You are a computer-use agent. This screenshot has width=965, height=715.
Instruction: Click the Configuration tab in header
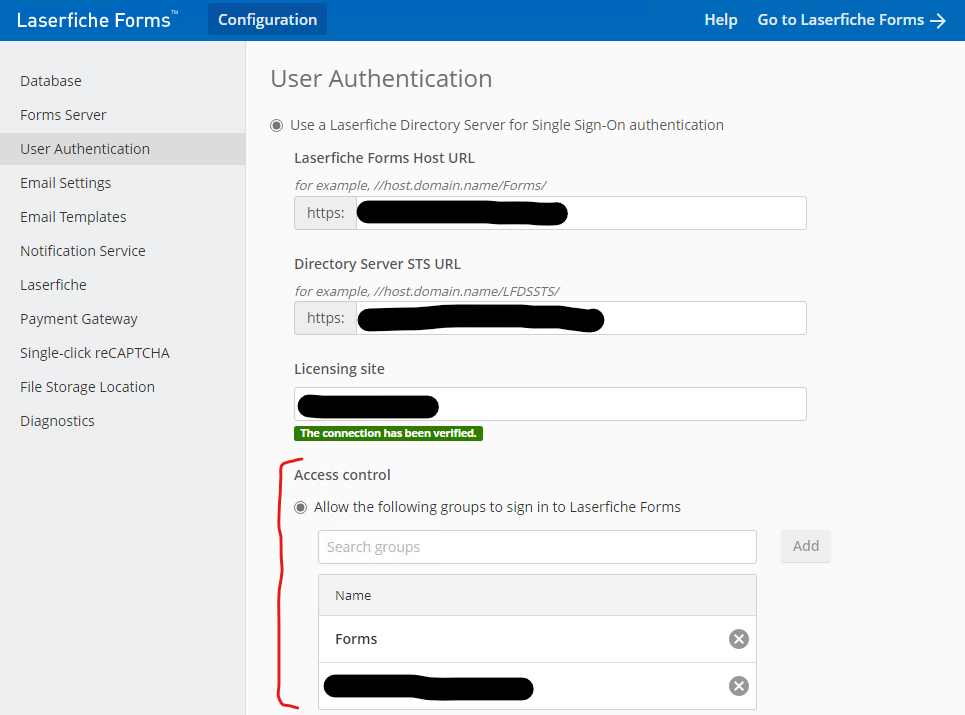point(268,20)
